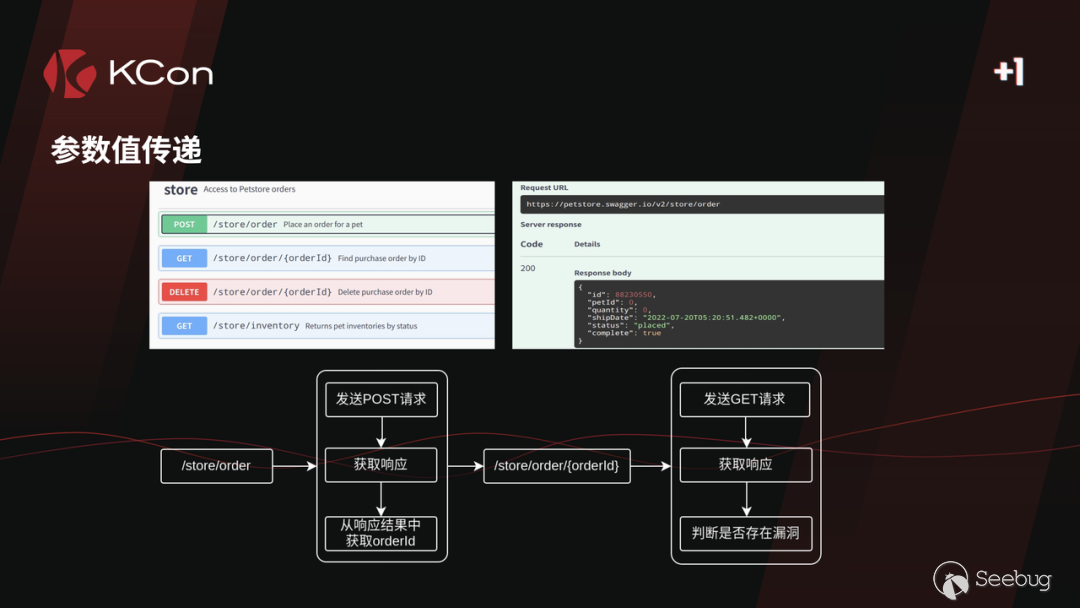This screenshot has width=1080, height=608.
Task: Click the shipDate value in response
Action: [x=712, y=317]
